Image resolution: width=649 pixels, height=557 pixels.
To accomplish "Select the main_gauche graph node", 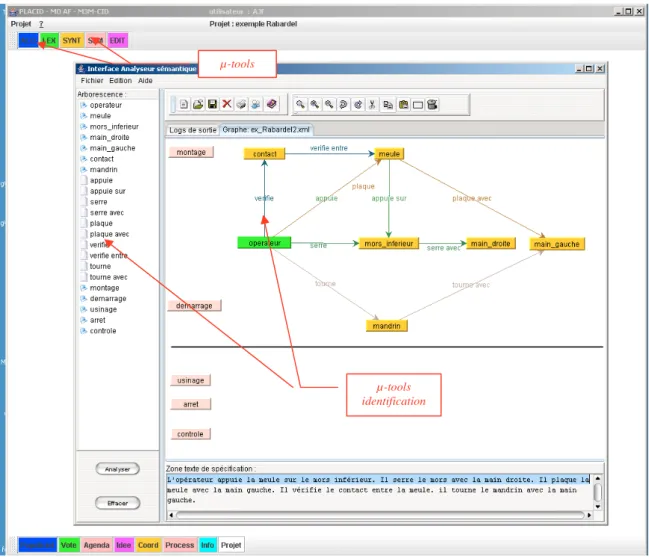I will pyautogui.click(x=557, y=244).
